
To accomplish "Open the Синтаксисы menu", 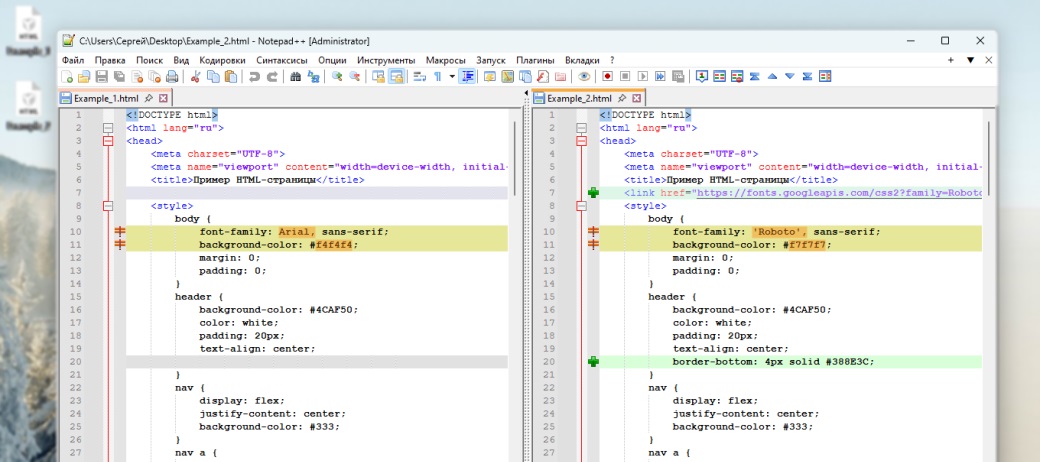I will coord(282,60).
